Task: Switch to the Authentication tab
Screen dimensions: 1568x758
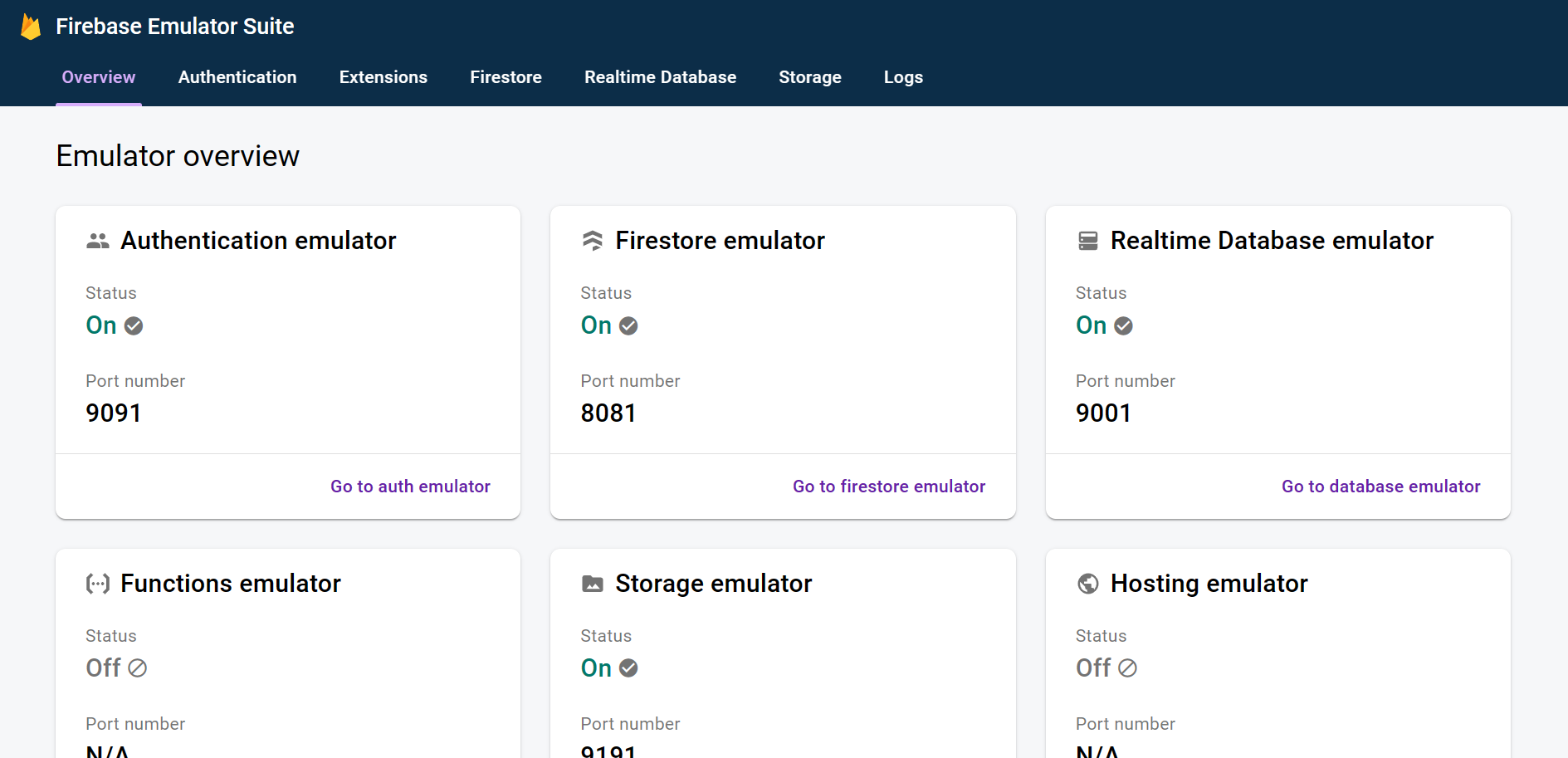Action: click(x=237, y=77)
